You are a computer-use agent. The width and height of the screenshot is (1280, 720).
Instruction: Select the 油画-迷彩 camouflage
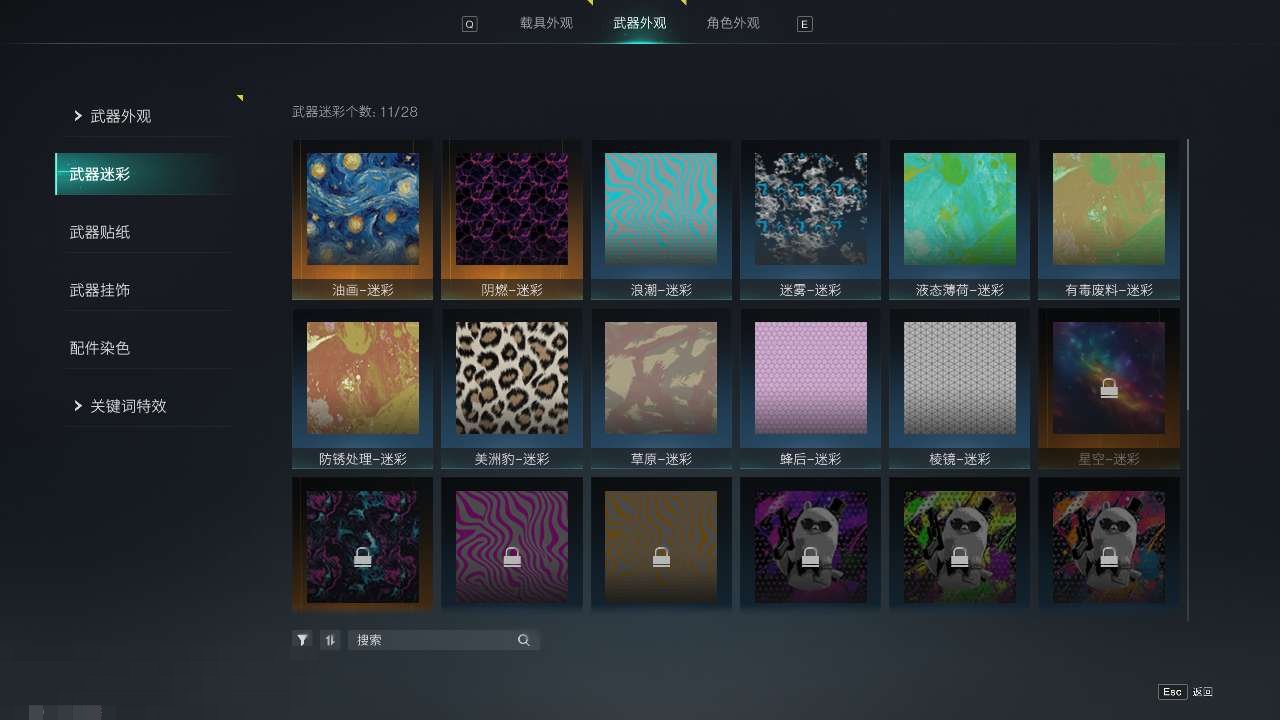click(x=362, y=208)
